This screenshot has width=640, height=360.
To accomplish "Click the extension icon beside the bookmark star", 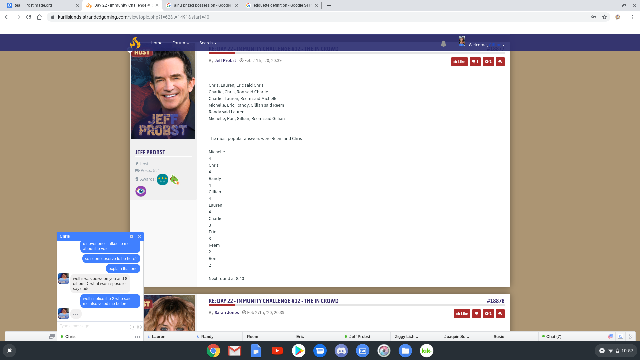I will pos(618,17).
